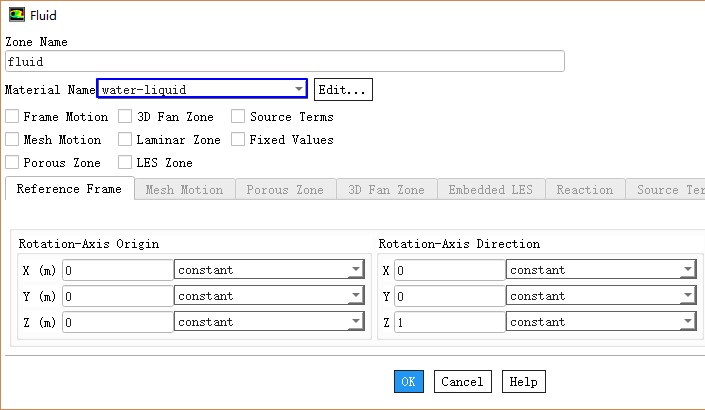Click the origin Z (m) value field
The width and height of the screenshot is (705, 410).
pos(118,322)
